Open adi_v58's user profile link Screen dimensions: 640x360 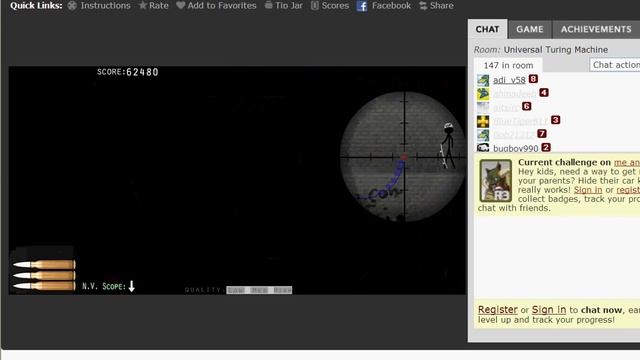click(x=509, y=80)
